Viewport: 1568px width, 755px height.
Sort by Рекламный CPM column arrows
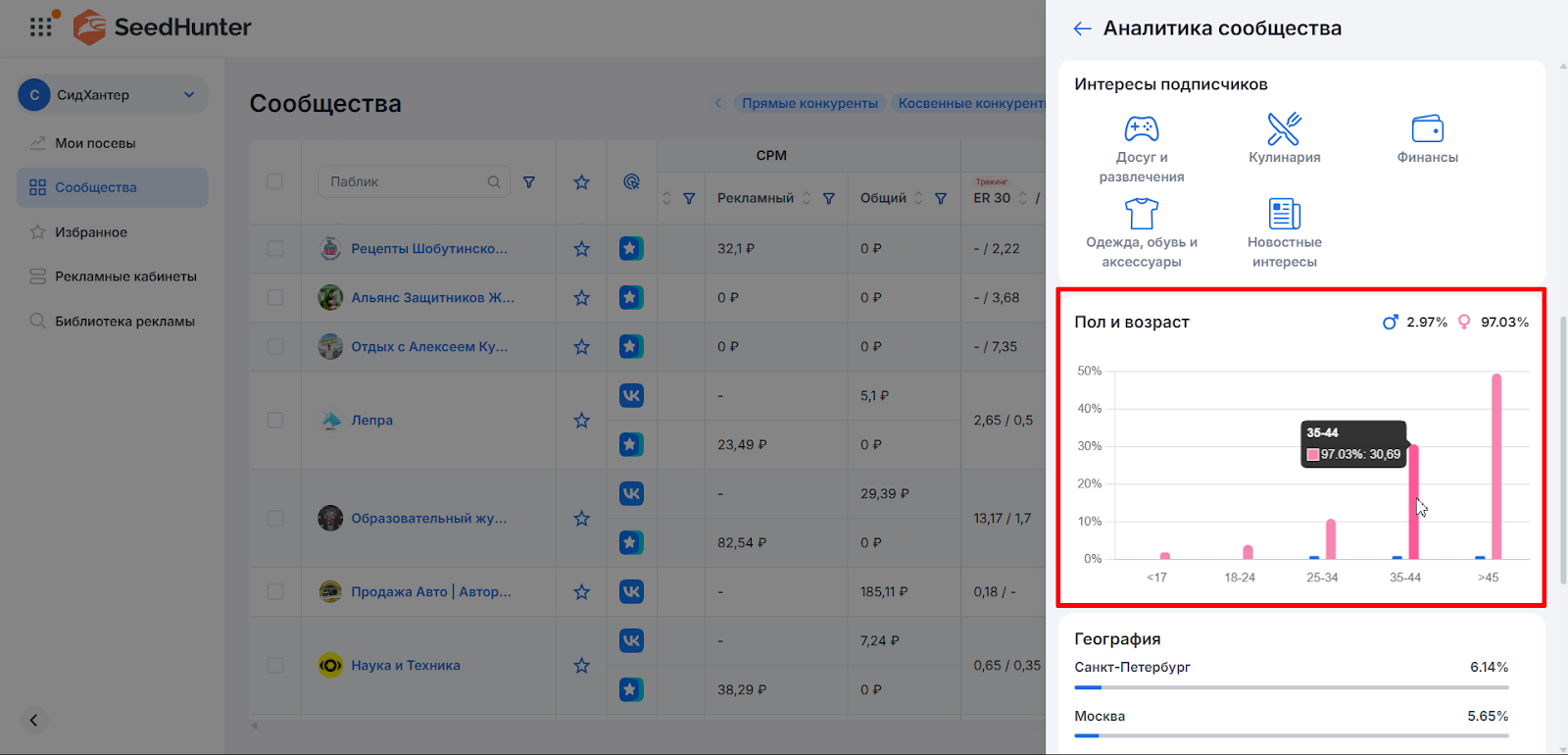[807, 198]
